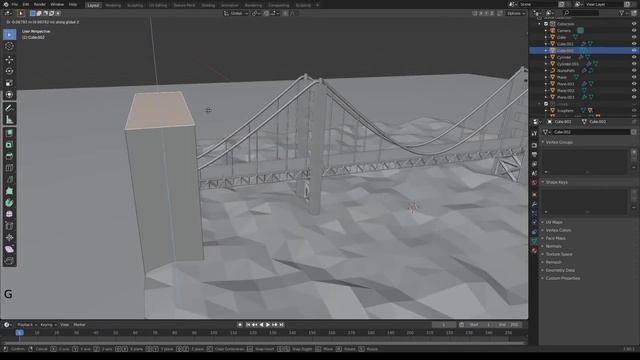Expand the Normals panel
The height and width of the screenshot is (360, 640).
point(553,246)
